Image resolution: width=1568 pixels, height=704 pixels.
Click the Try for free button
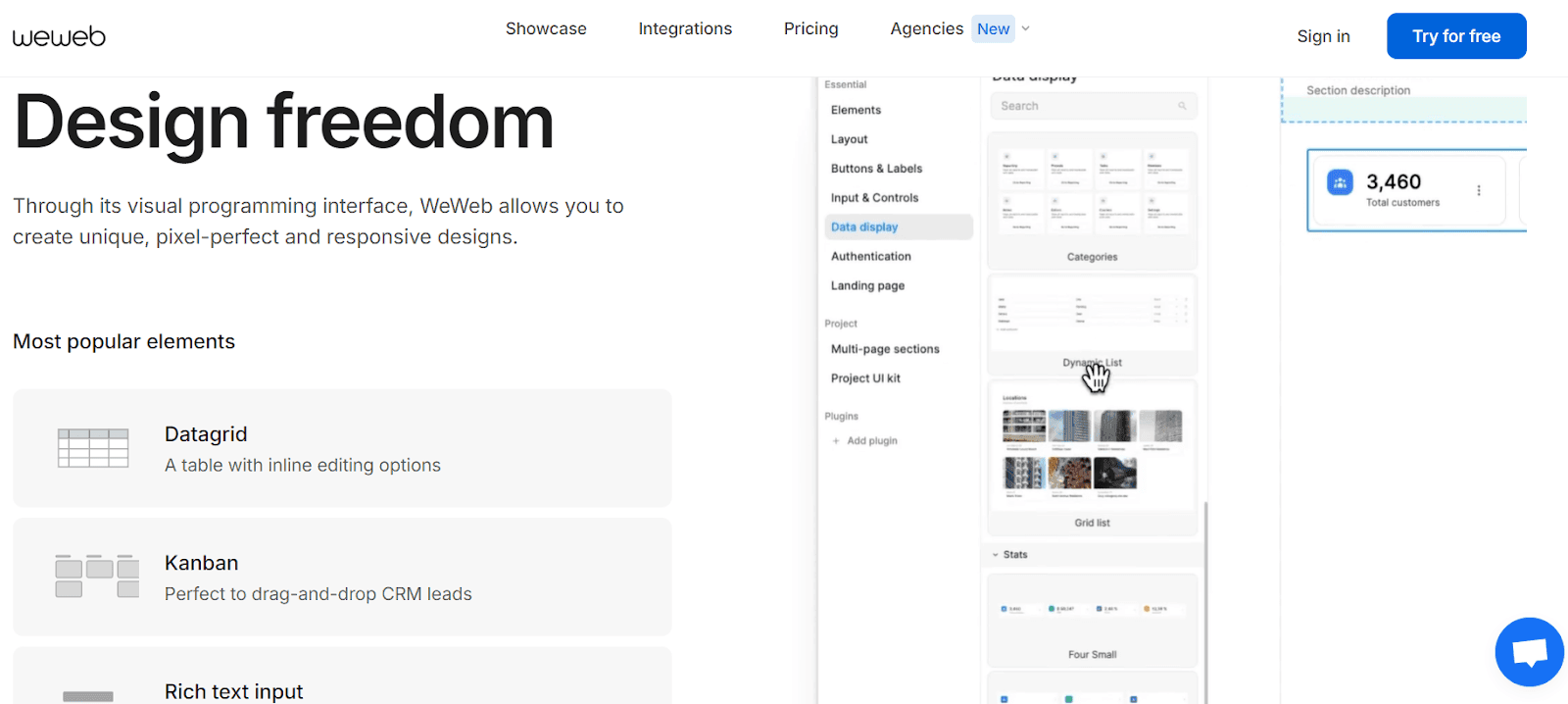(1456, 36)
